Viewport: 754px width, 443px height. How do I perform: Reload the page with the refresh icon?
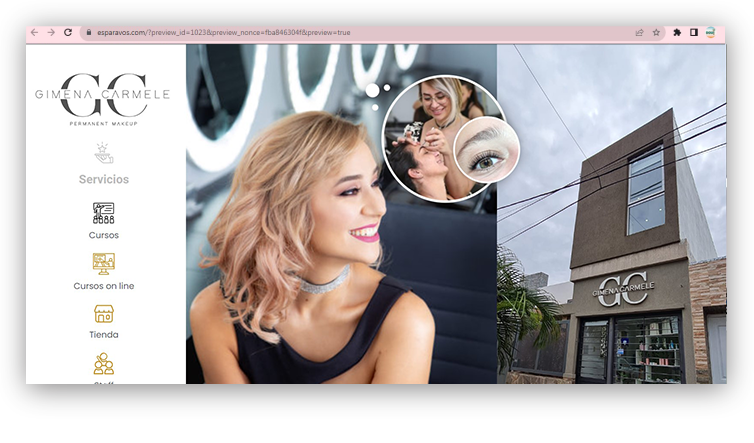pos(68,33)
